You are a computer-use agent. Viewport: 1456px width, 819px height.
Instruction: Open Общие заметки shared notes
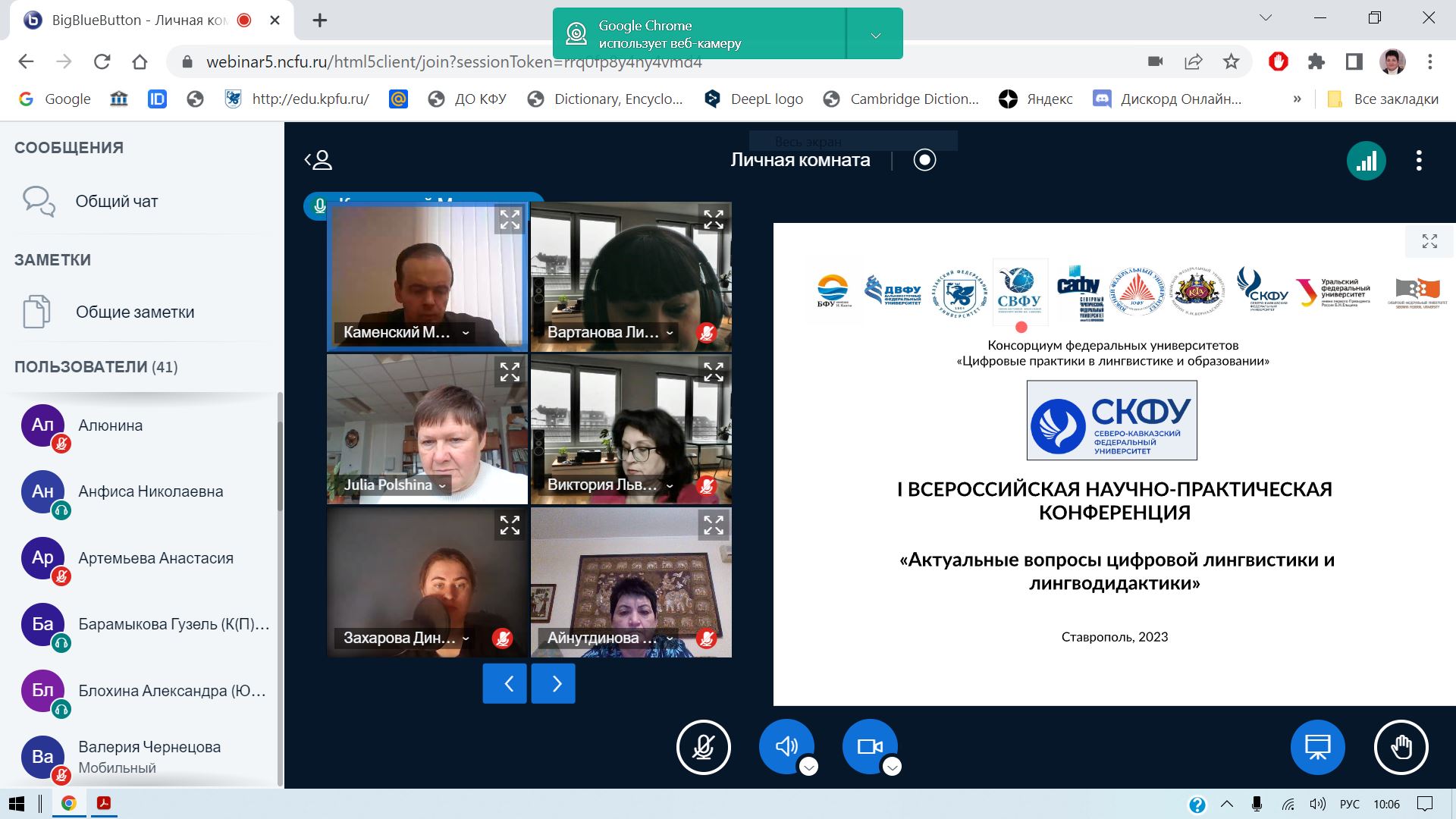click(134, 312)
